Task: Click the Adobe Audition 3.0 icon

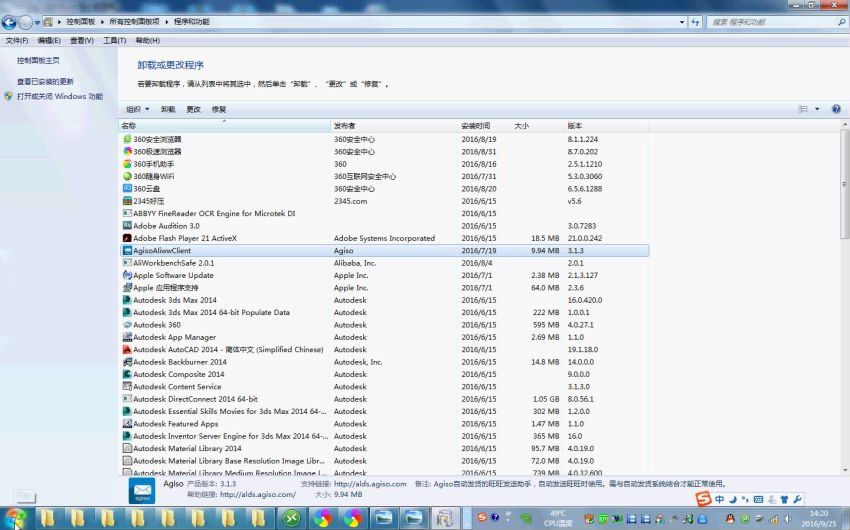Action: click(127, 226)
